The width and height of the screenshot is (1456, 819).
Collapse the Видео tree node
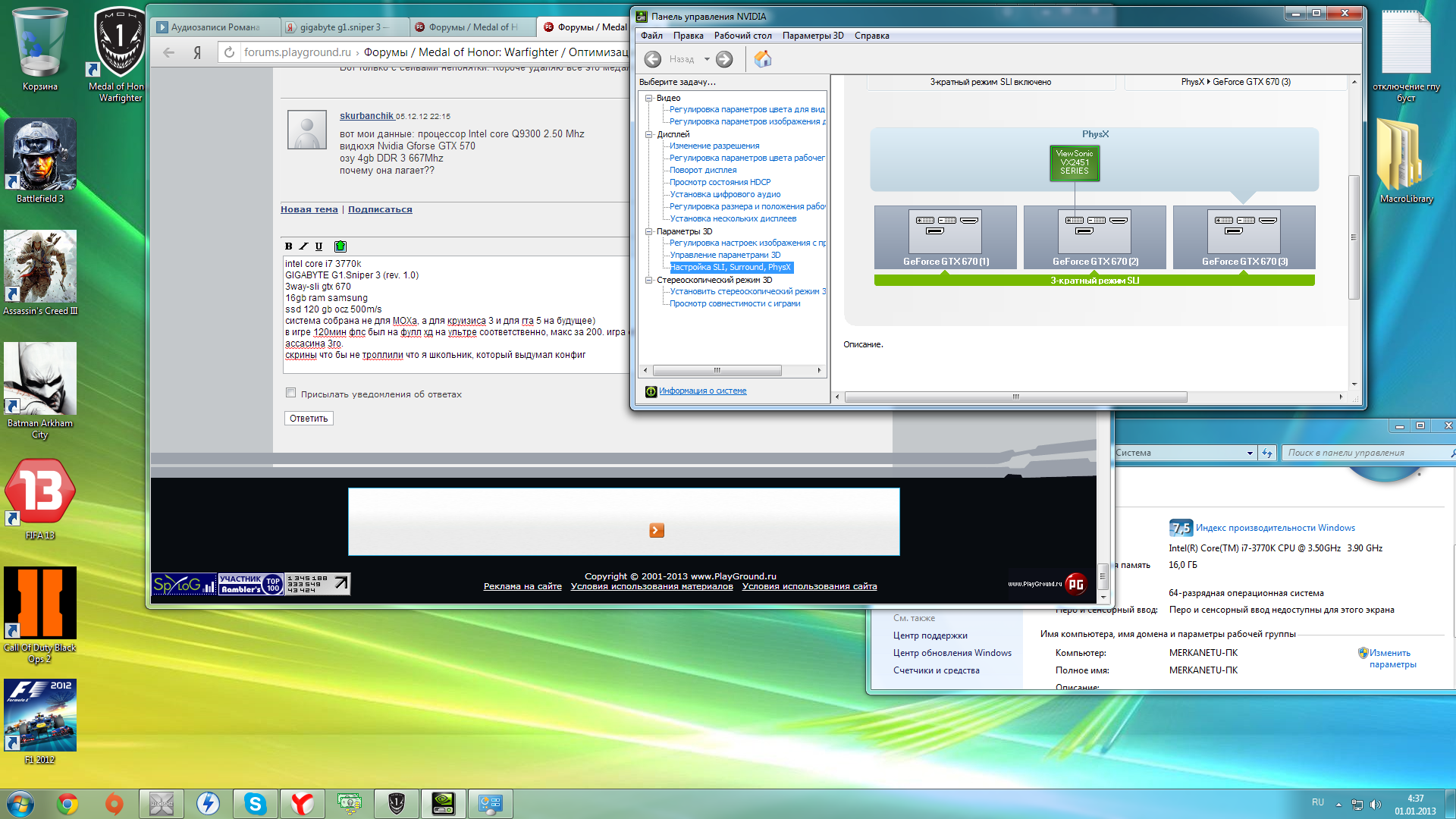click(x=649, y=98)
